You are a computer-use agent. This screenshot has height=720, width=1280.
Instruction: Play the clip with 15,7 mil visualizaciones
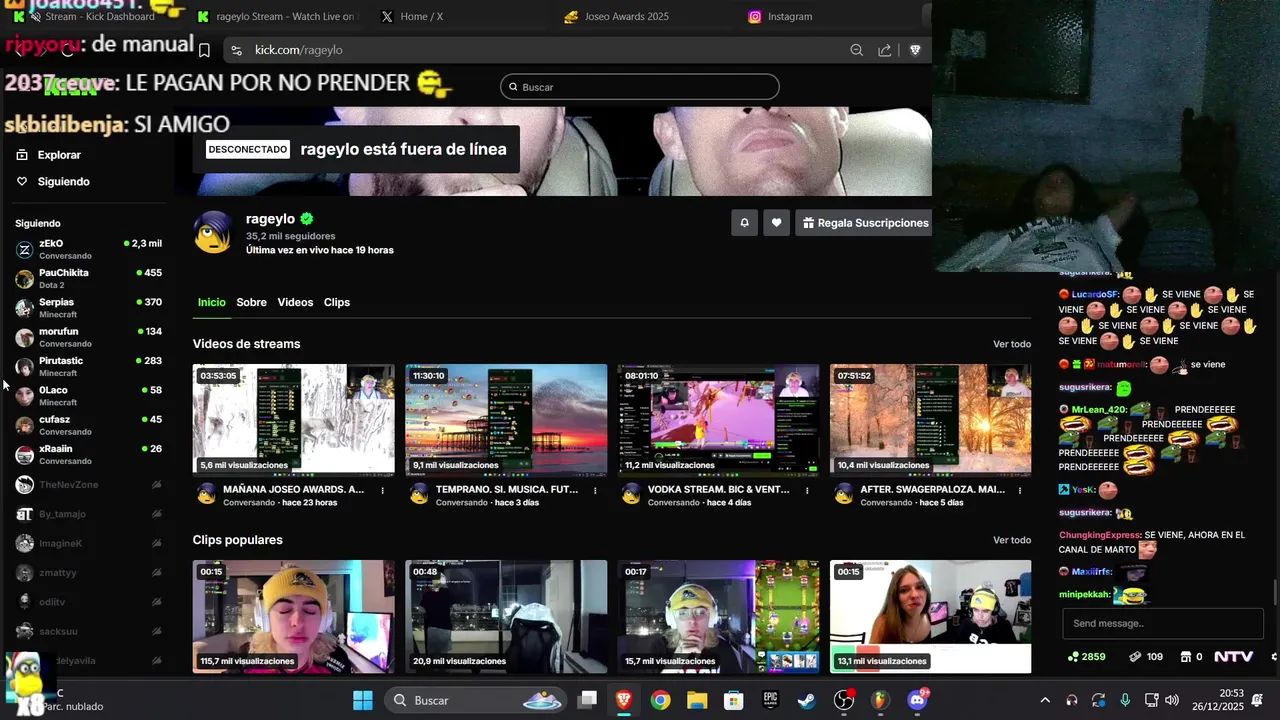[x=718, y=616]
